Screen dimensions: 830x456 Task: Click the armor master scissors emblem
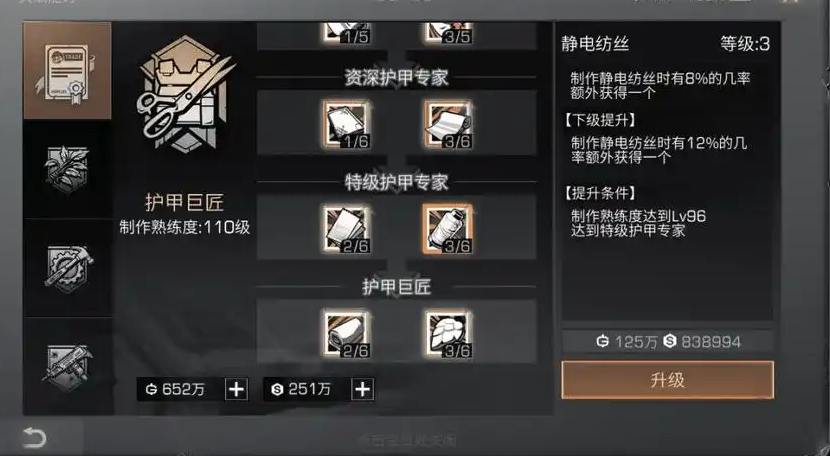click(185, 94)
